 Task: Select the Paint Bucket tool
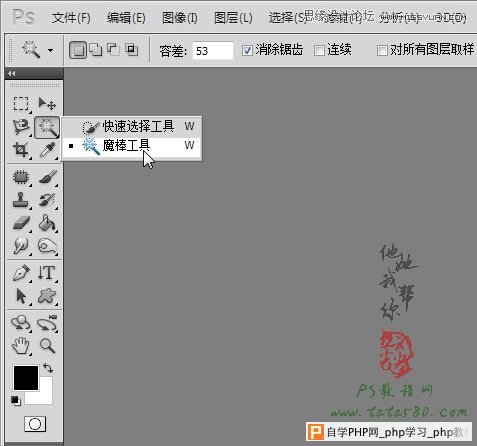click(47, 223)
